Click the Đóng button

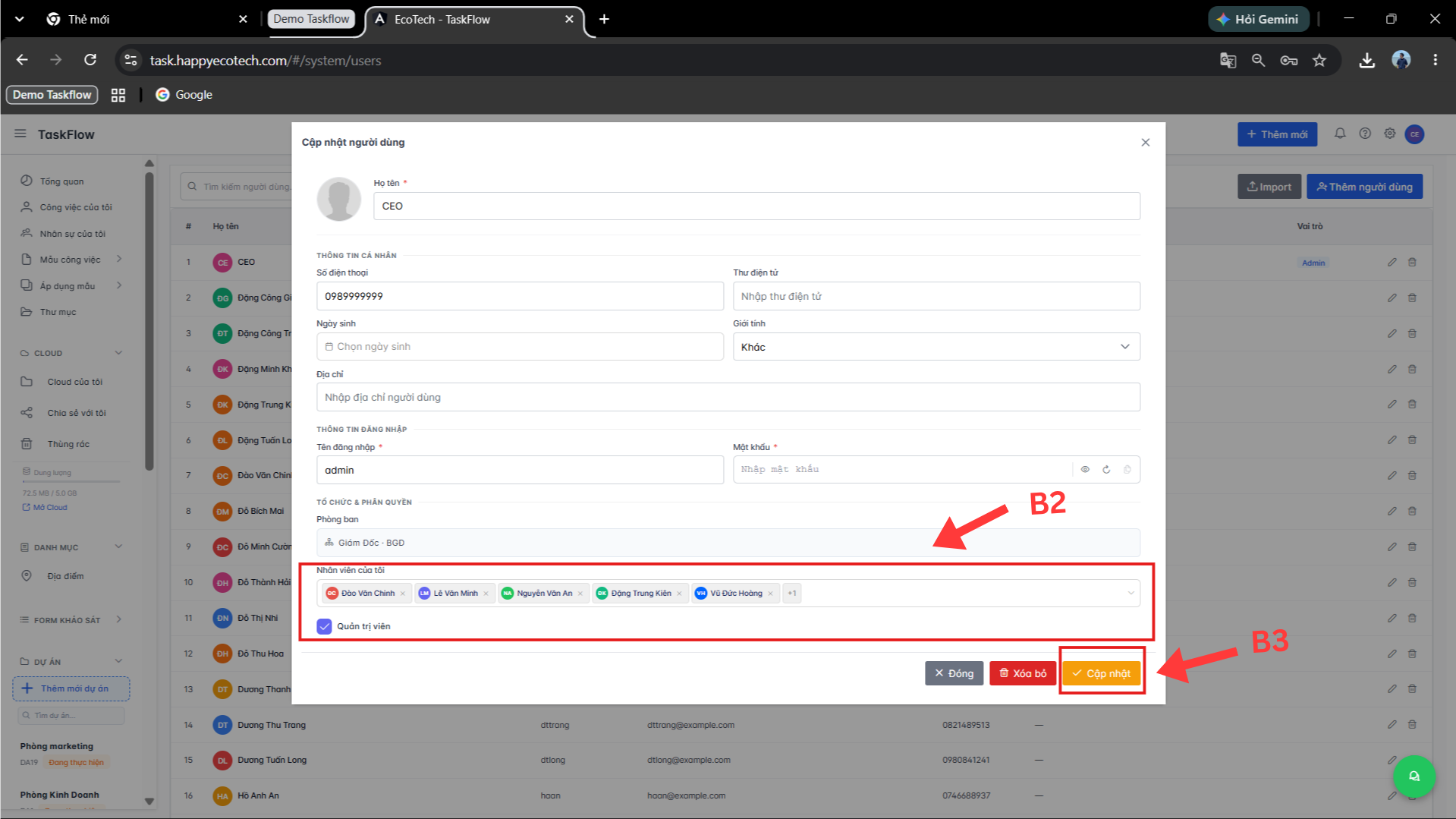(954, 673)
